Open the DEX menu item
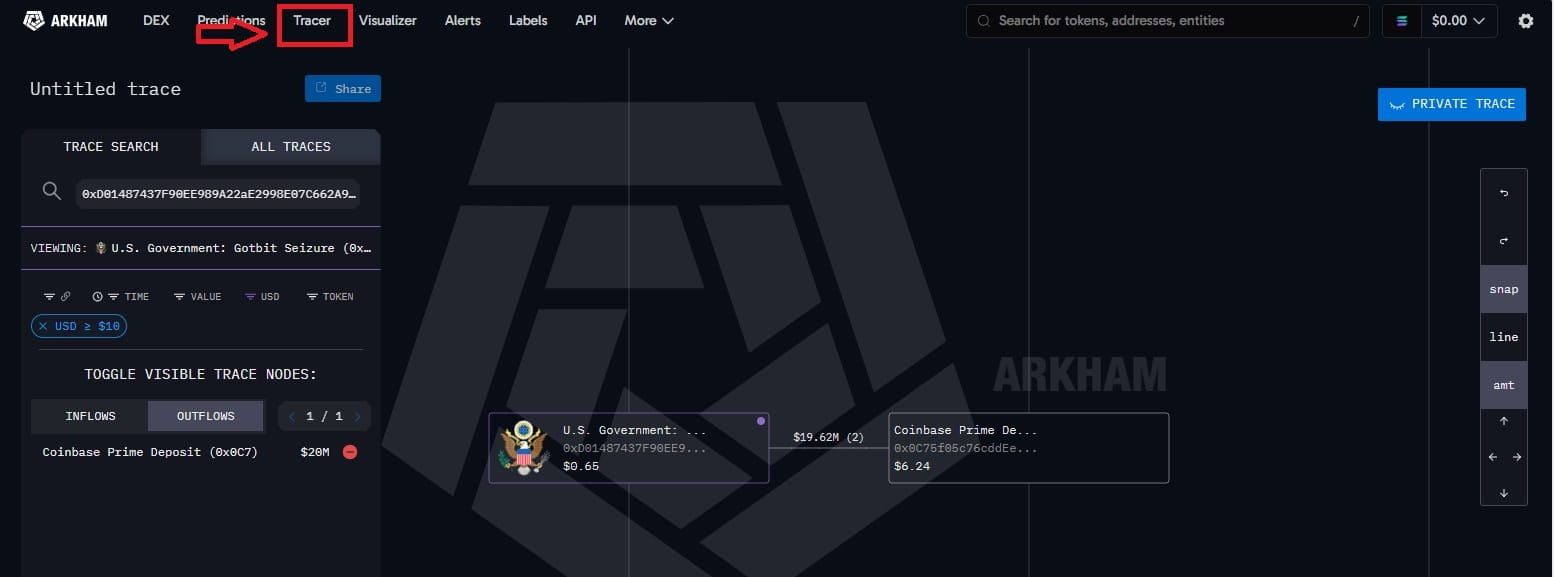 tap(155, 21)
